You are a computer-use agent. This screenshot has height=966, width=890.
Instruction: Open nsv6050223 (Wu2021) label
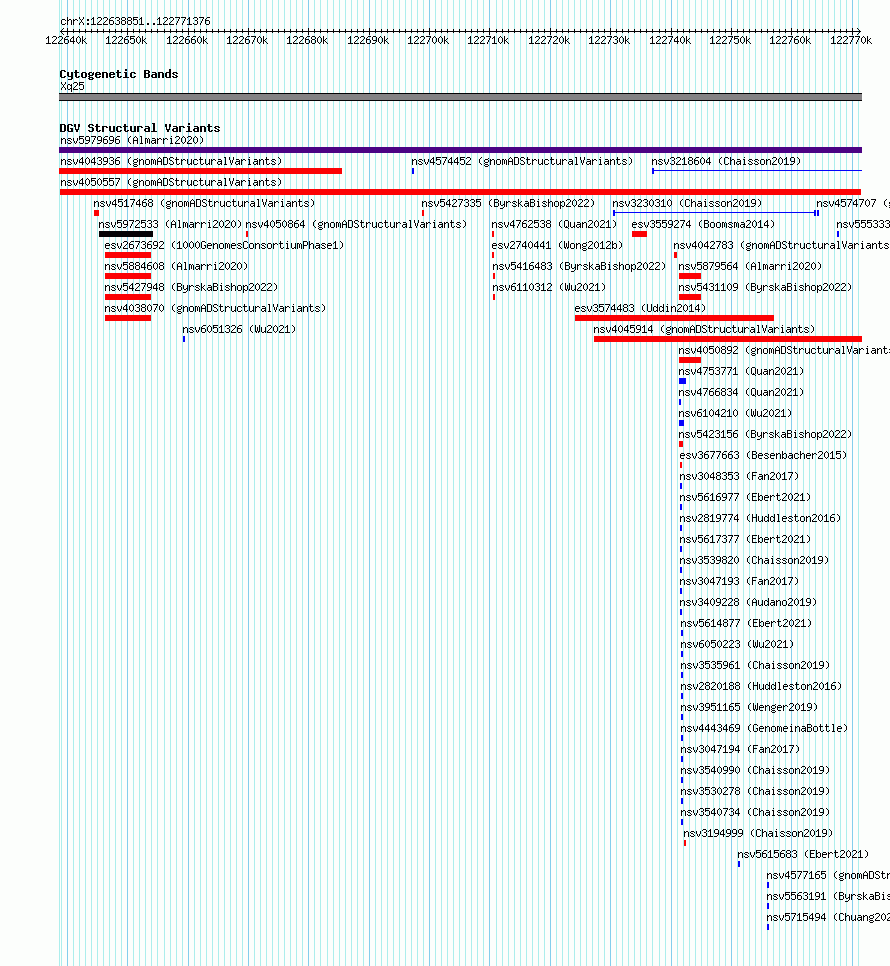pos(737,643)
